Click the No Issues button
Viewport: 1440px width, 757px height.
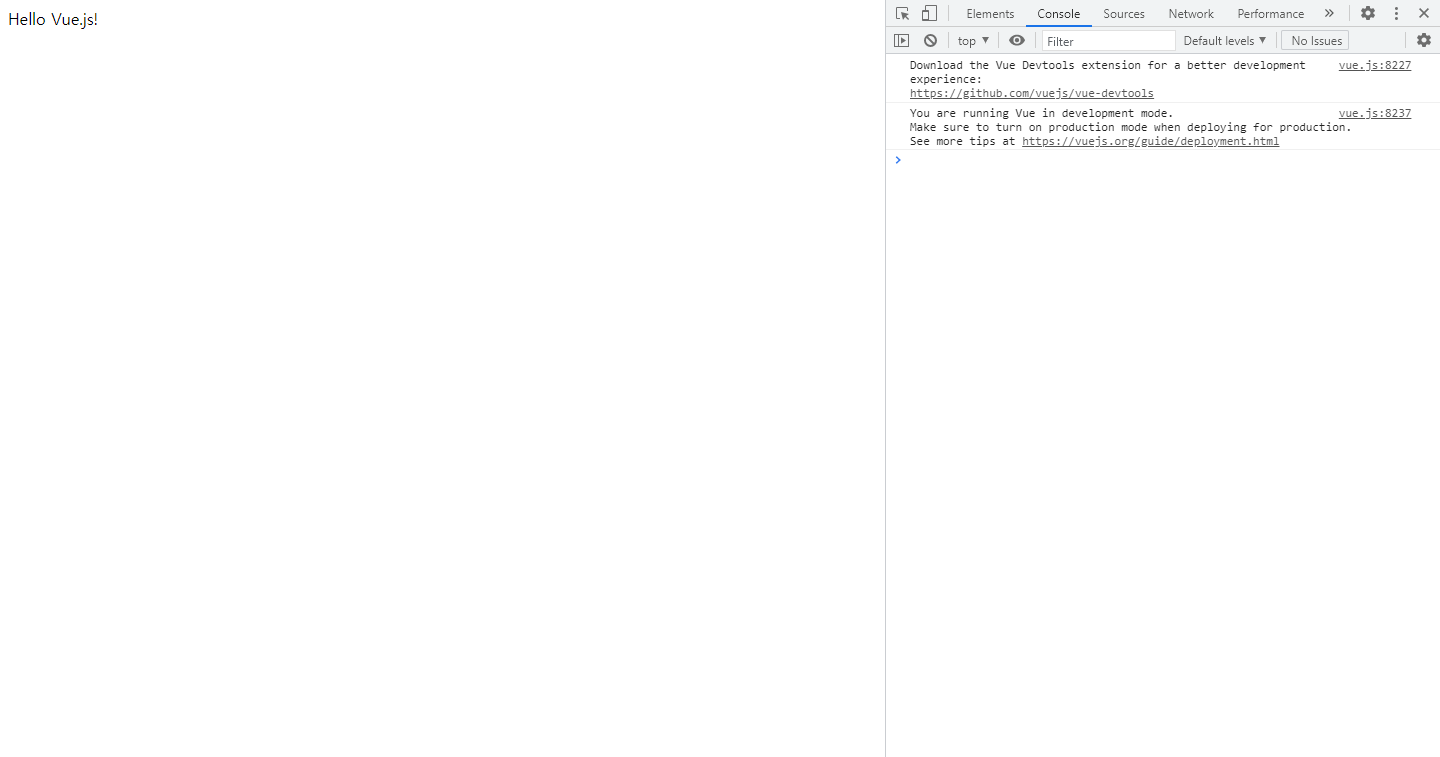click(1315, 40)
